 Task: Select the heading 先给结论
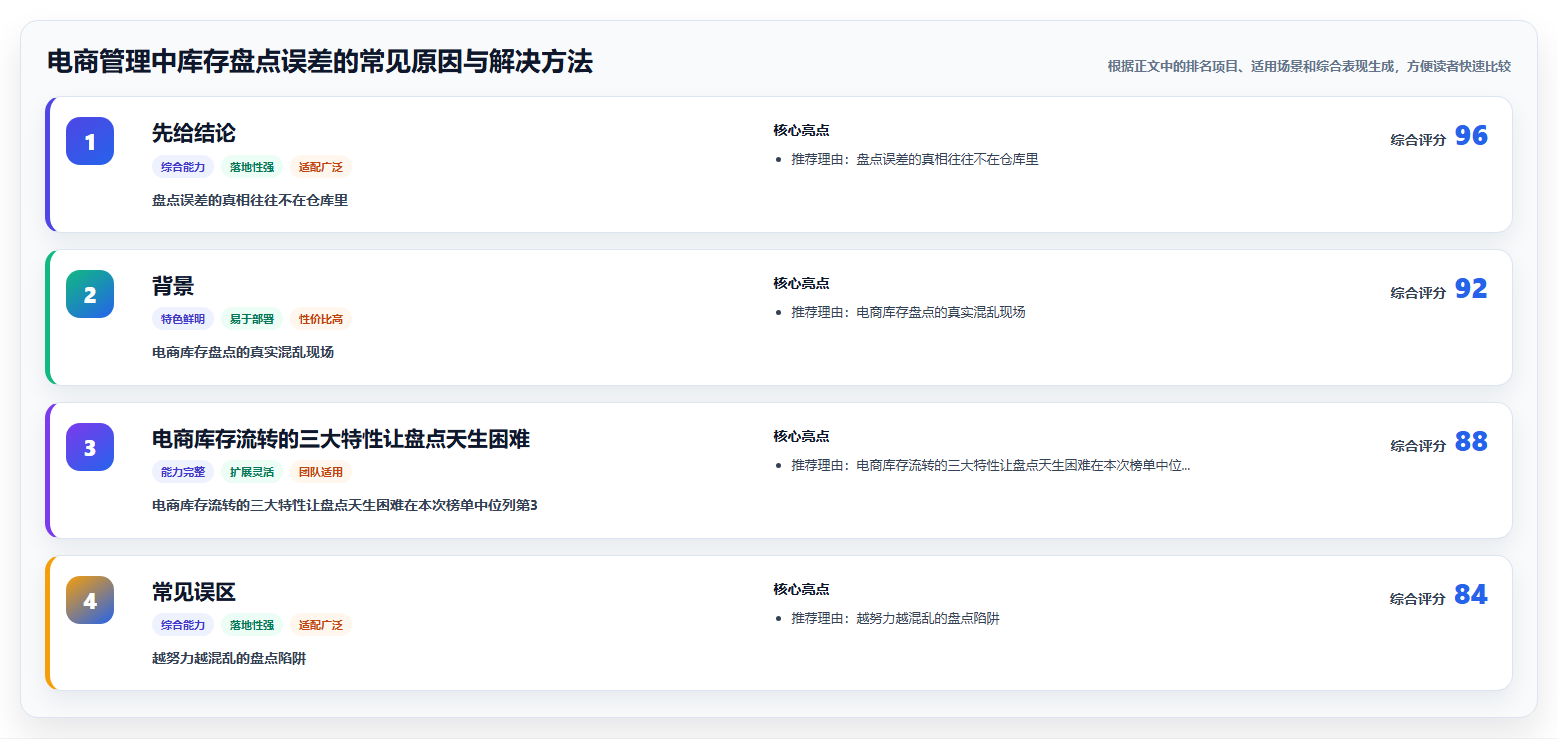click(194, 133)
